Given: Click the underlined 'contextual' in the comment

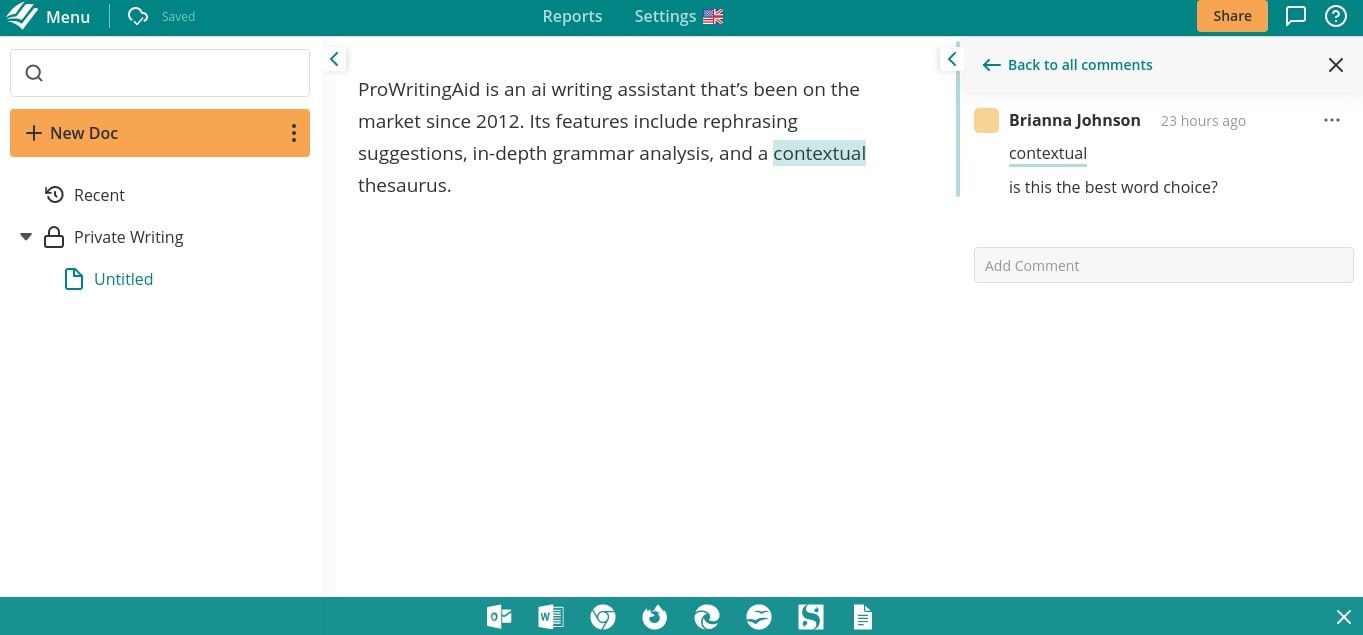Looking at the screenshot, I should (1048, 154).
